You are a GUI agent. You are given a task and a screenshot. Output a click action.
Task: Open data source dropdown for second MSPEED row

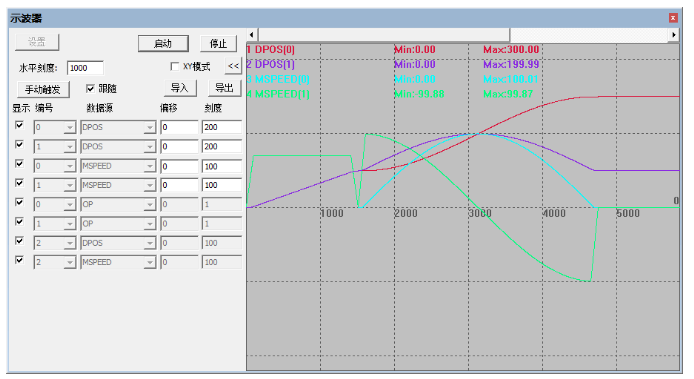coord(150,185)
